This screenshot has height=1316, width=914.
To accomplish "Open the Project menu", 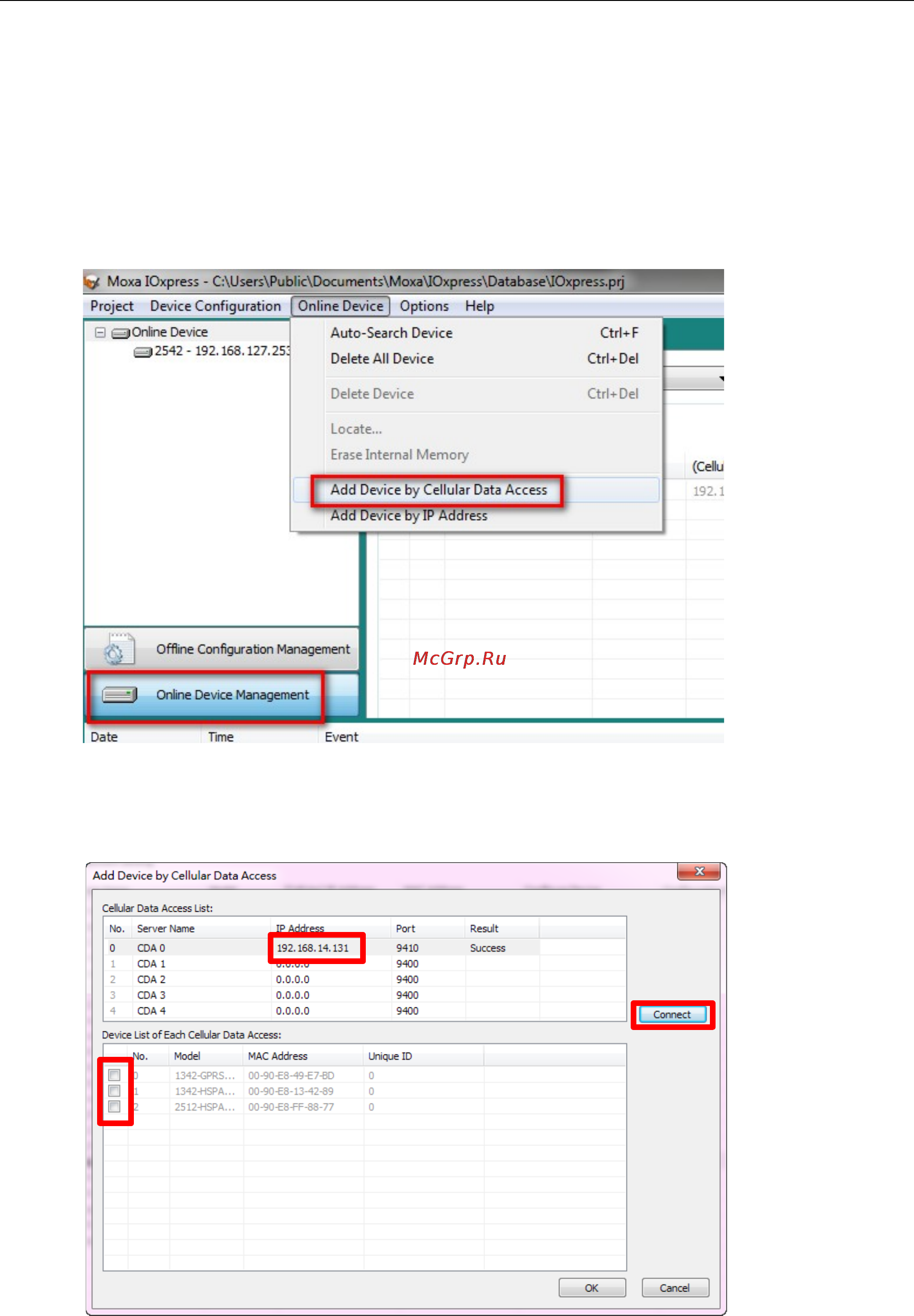I will tap(112, 306).
